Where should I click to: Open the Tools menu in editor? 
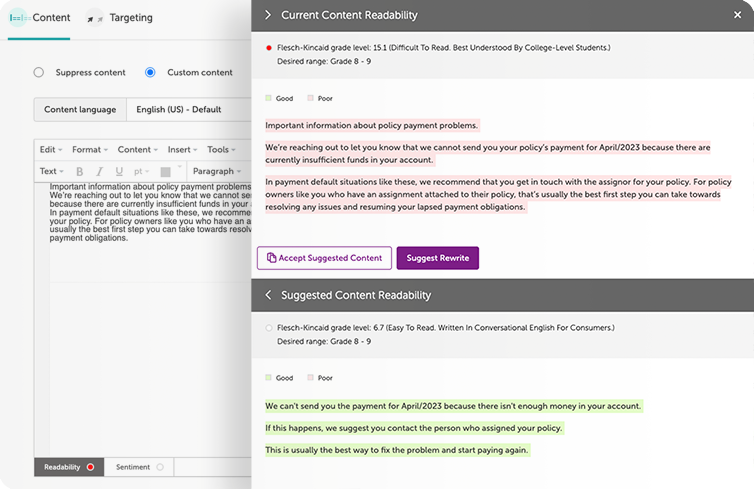(x=221, y=150)
